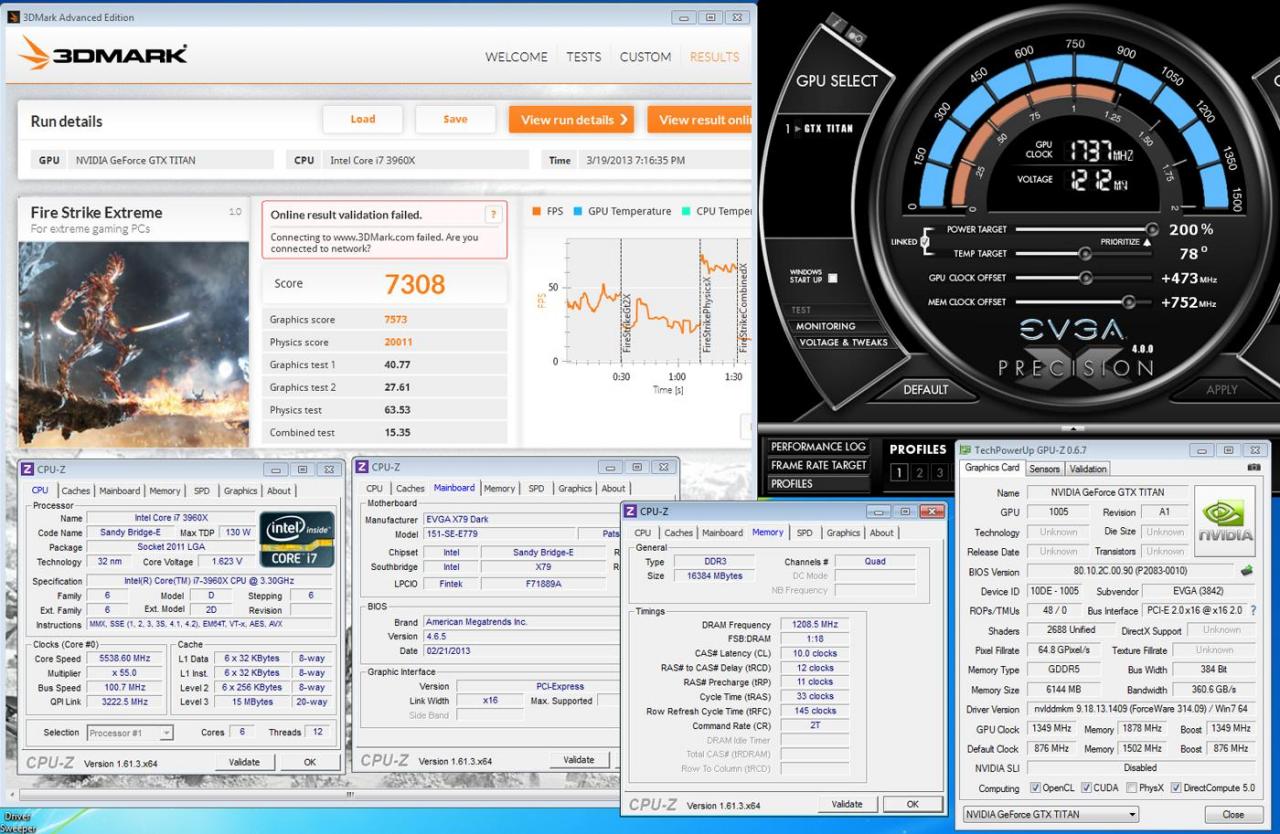
Task: Enable the Windows Start Up checkbox
Action: point(833,278)
